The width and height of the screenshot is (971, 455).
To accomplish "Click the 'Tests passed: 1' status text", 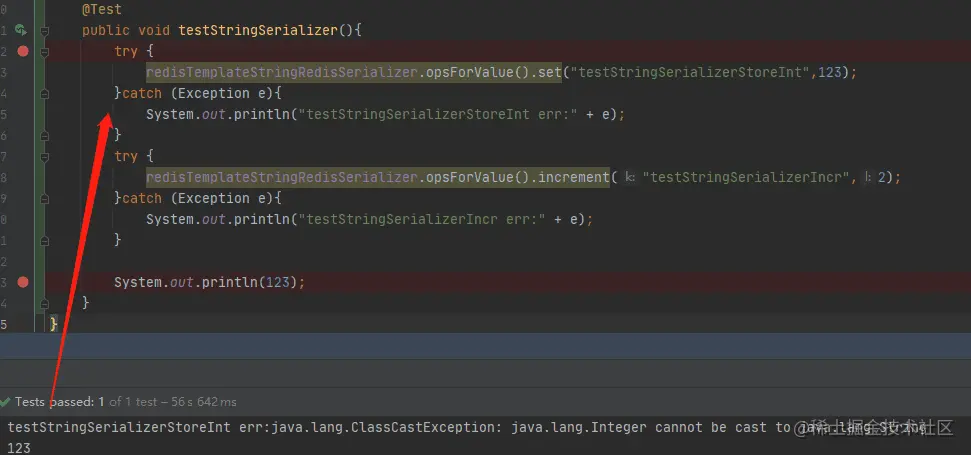I will pyautogui.click(x=59, y=402).
